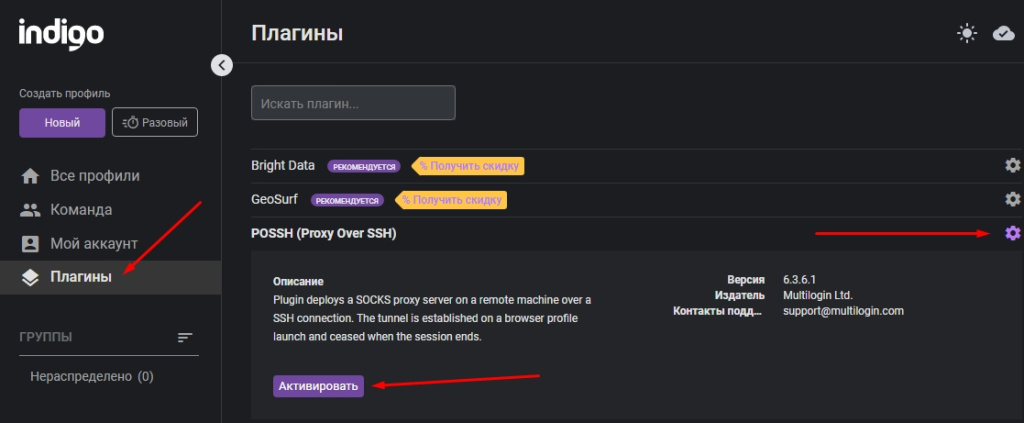Click version value 6.3.6.1
The image size is (1024, 423).
point(801,279)
